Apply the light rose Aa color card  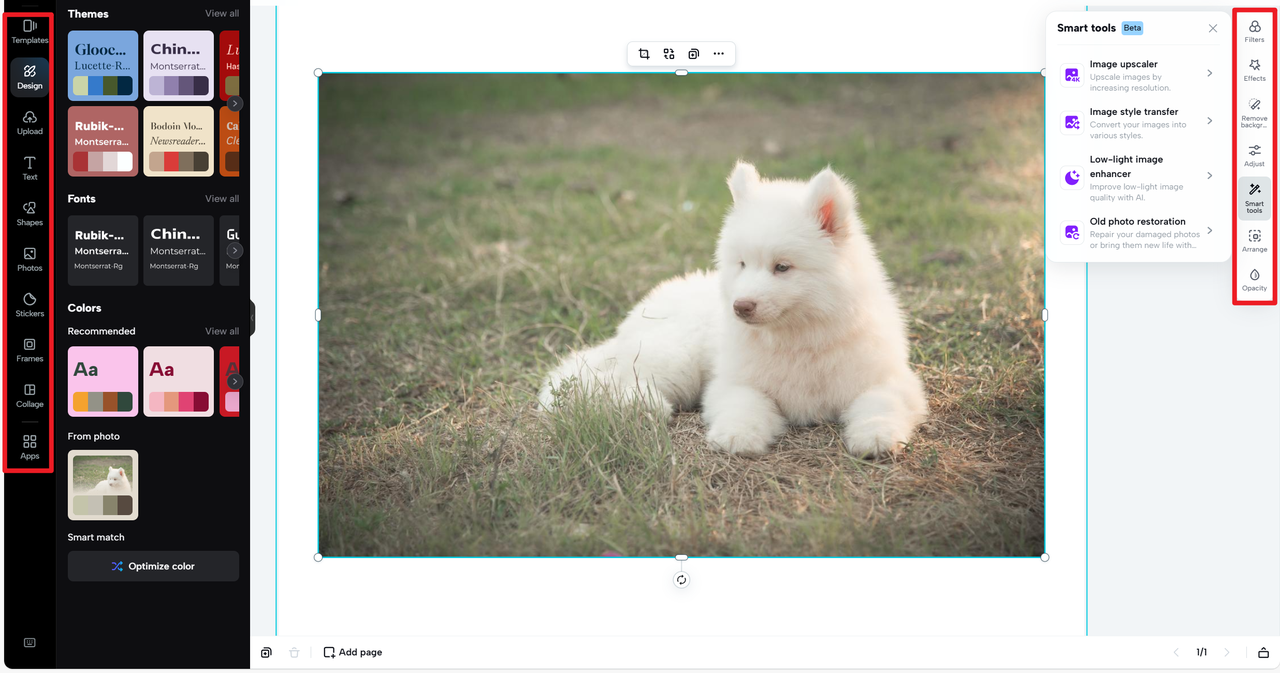(x=178, y=381)
